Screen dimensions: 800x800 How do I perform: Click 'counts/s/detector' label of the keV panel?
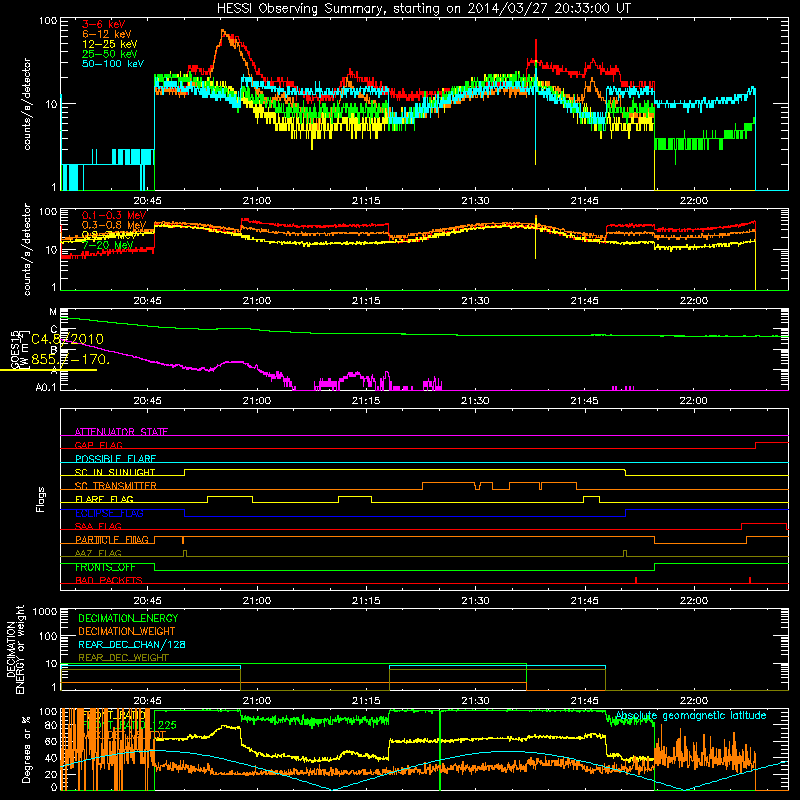coord(27,104)
